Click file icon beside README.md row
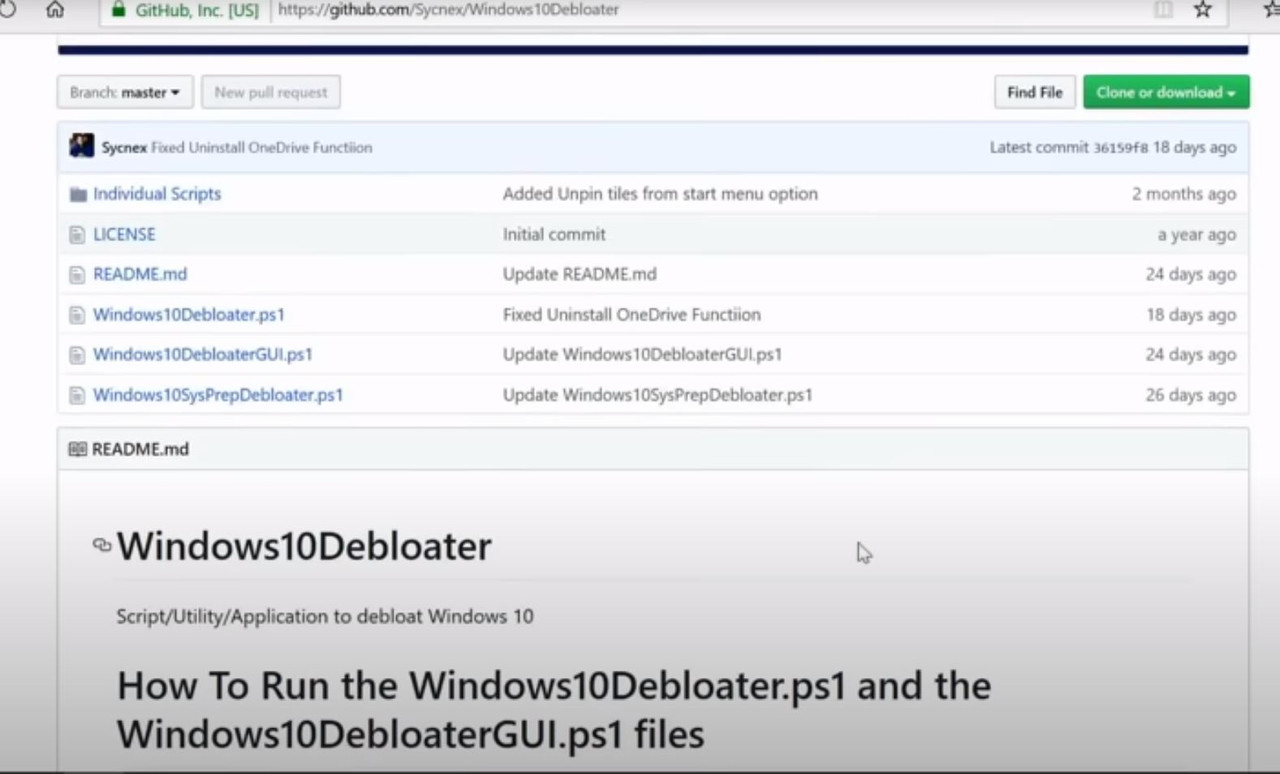The width and height of the screenshot is (1280, 774). [77, 274]
